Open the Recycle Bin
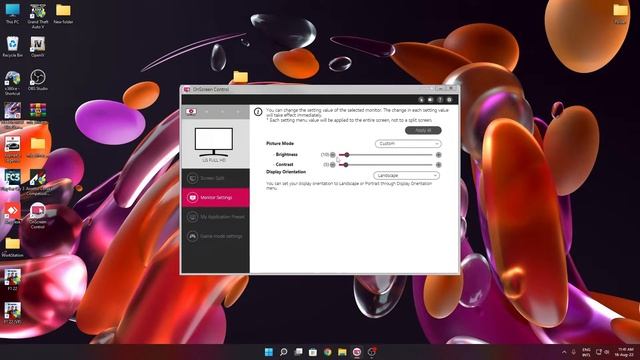The image size is (640, 360). [12, 47]
